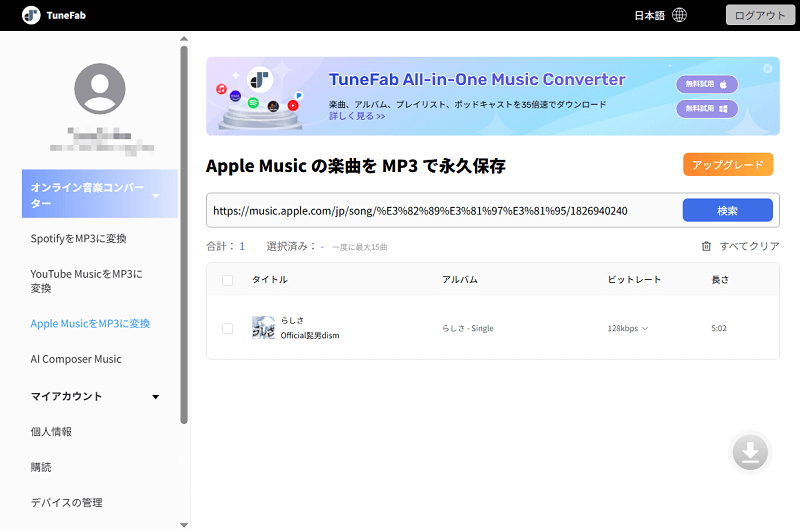Click the song title らしさ

point(292,320)
